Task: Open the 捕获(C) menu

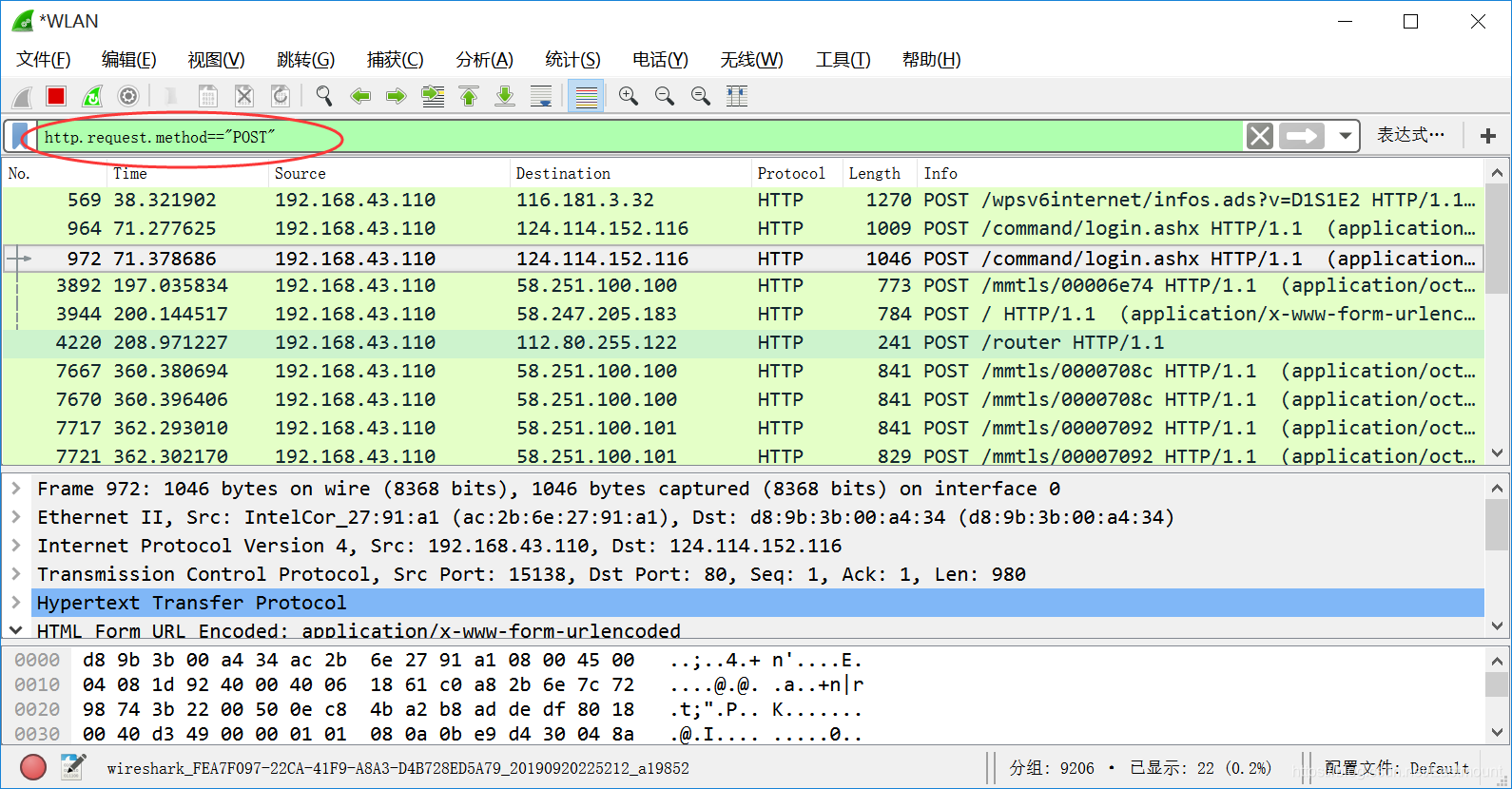Action: (395, 60)
